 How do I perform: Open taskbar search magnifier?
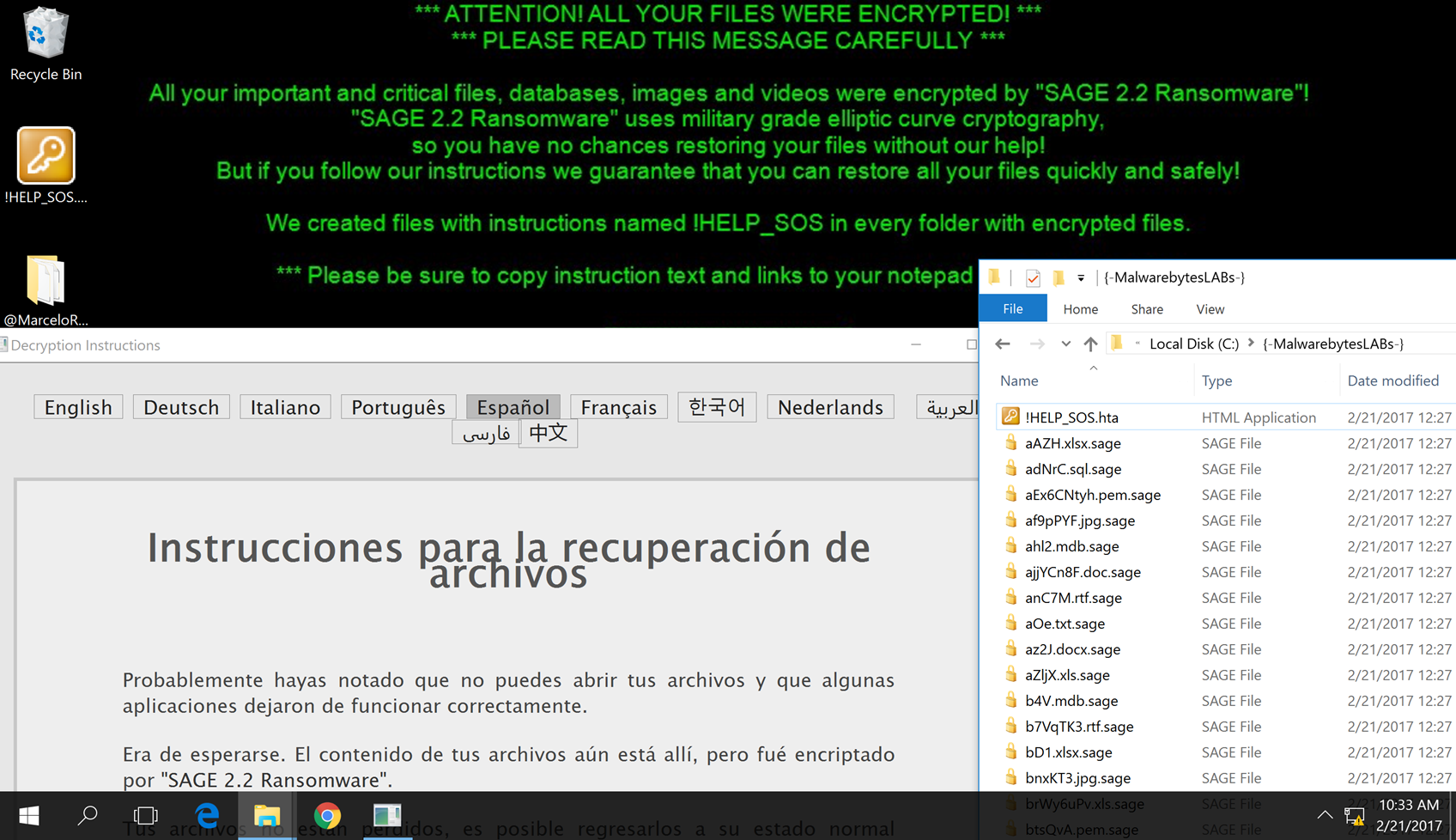coord(87,815)
